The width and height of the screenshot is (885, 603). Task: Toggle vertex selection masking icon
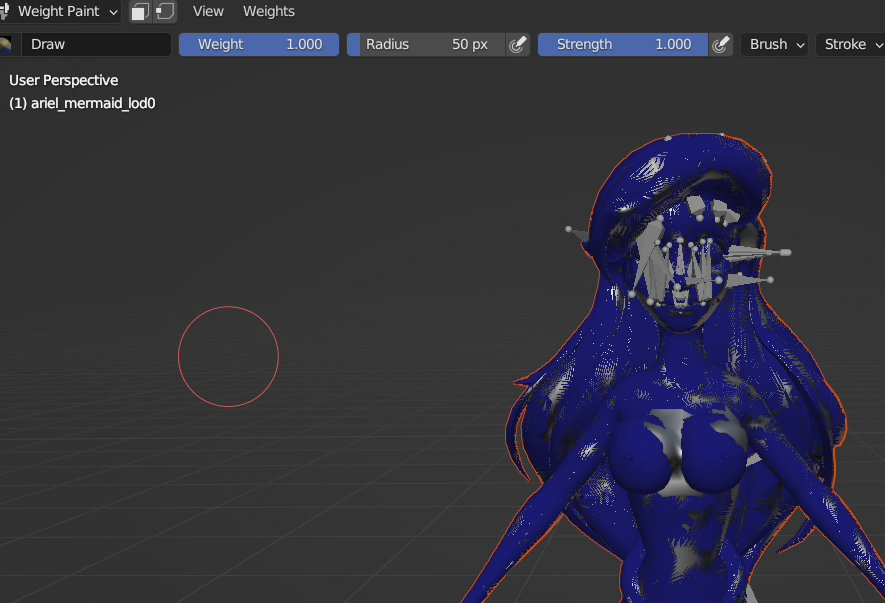pyautogui.click(x=165, y=12)
